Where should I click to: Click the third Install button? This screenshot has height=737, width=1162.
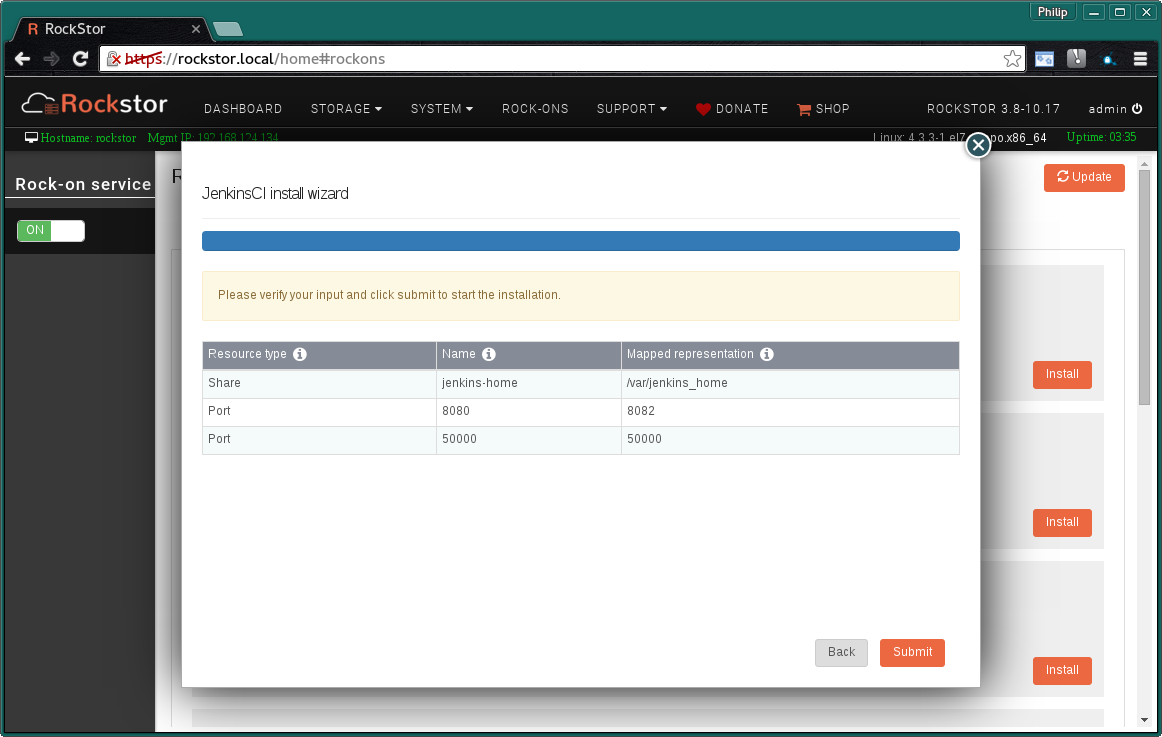coord(1061,670)
